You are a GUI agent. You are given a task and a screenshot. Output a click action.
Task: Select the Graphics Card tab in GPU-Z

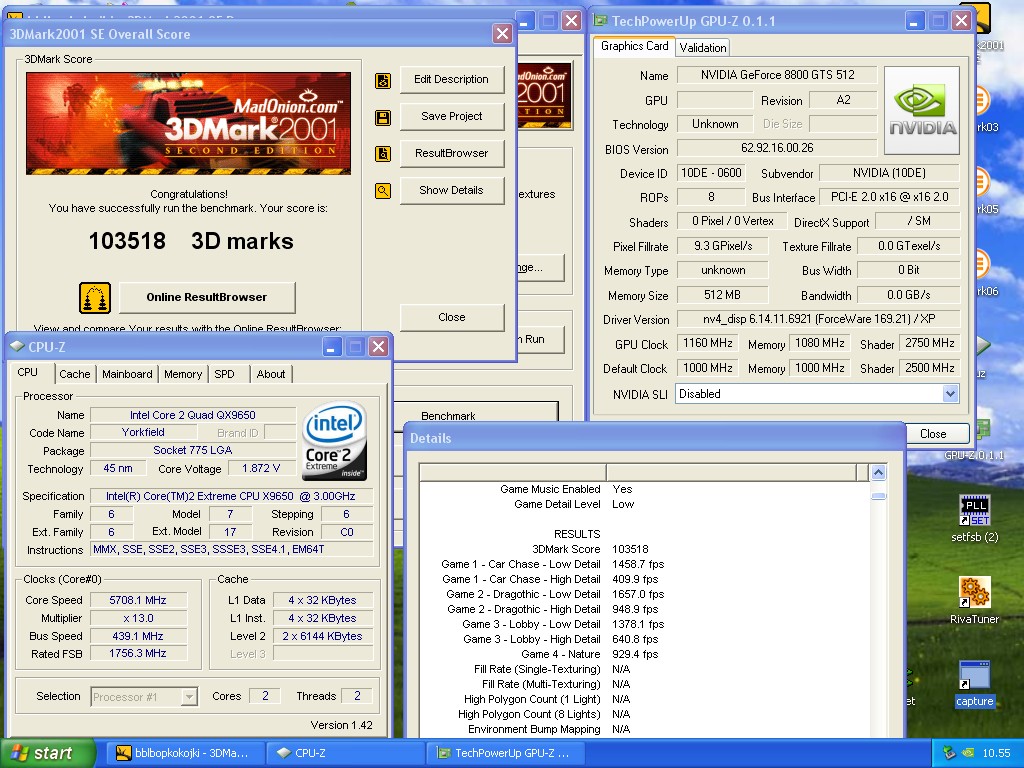(633, 46)
